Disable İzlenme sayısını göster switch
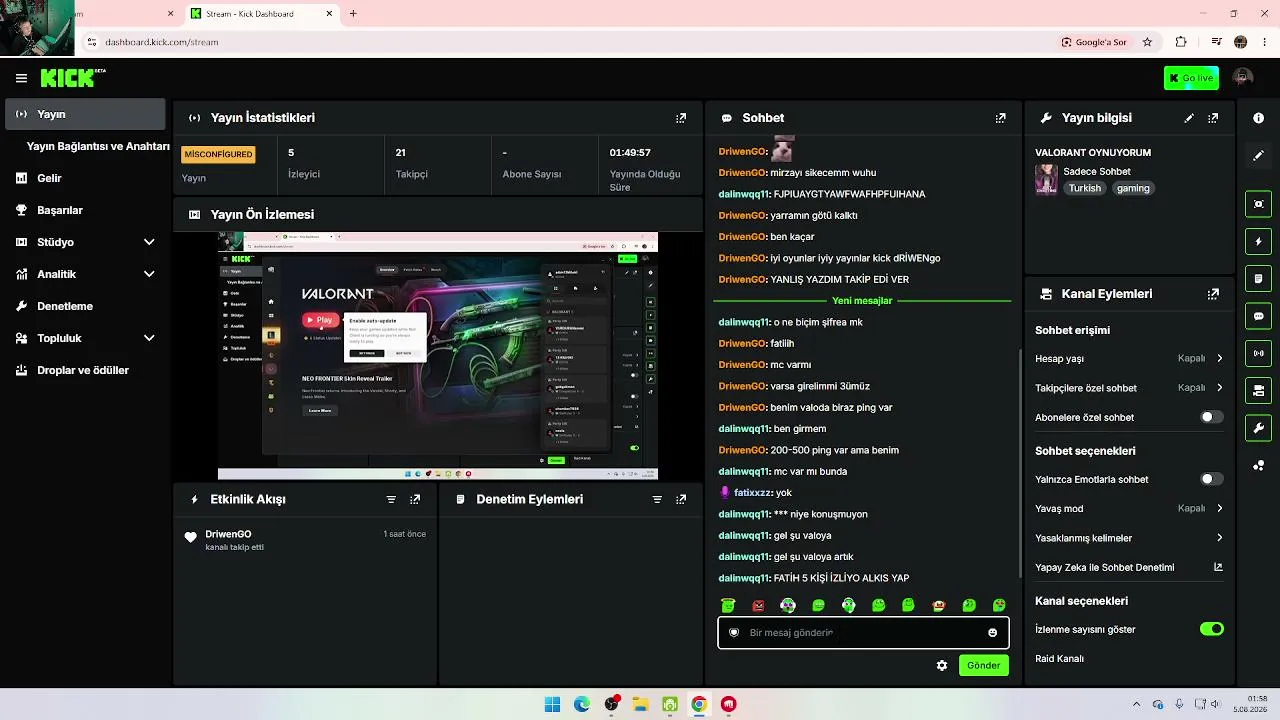 [x=1211, y=629]
